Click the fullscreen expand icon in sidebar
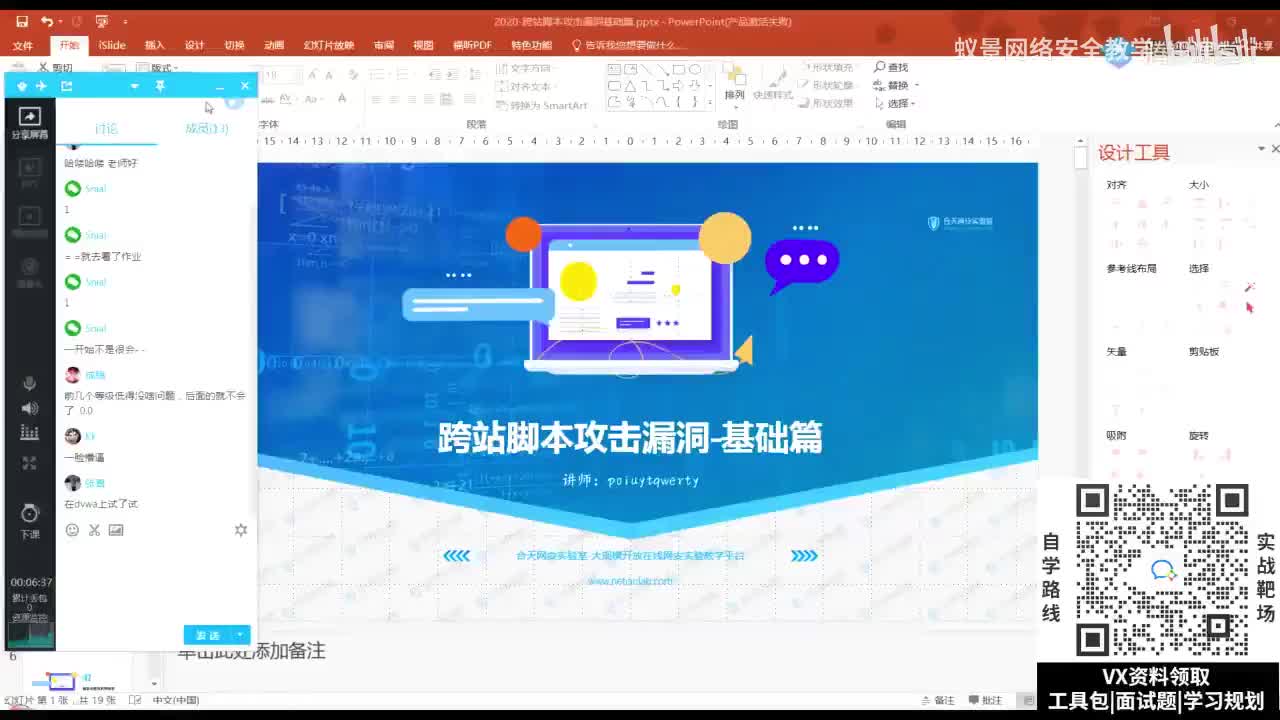This screenshot has height=720, width=1280. click(x=29, y=463)
